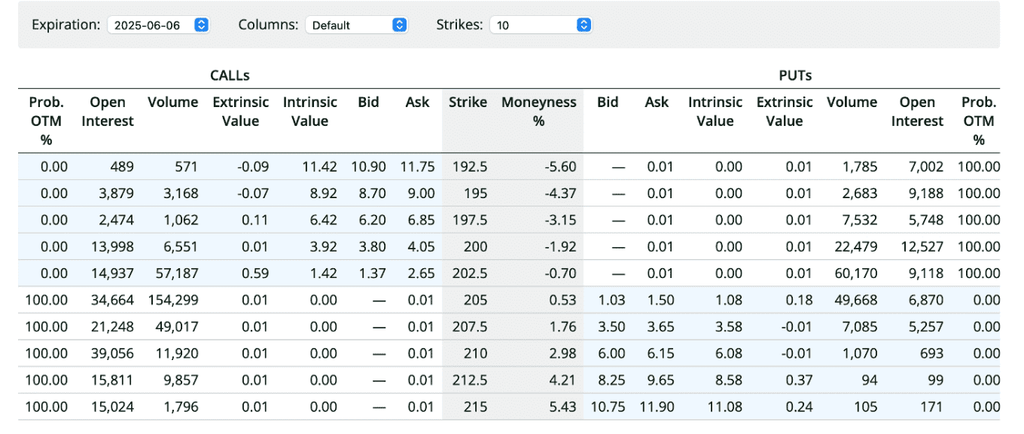The height and width of the screenshot is (434, 1024).
Task: Click put ask price 1.50
Action: 661,300
